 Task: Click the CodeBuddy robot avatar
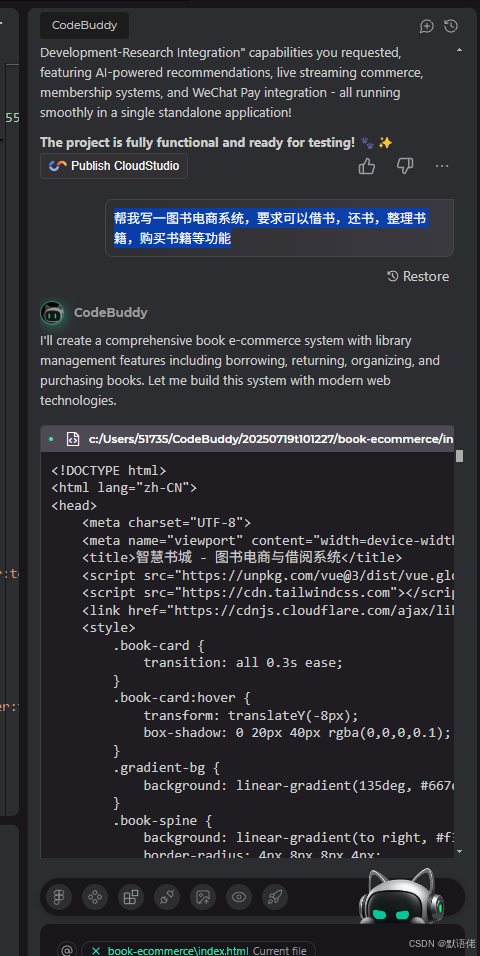(x=52, y=313)
